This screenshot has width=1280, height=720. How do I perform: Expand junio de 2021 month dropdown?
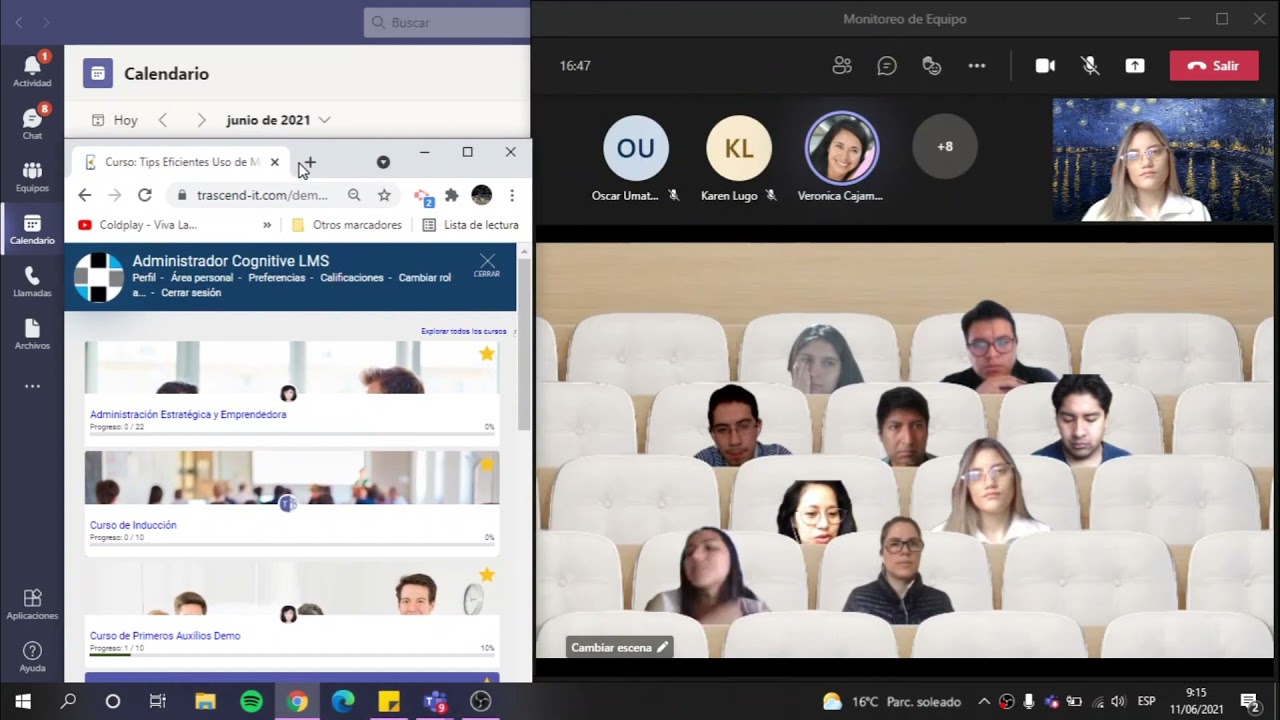(324, 120)
